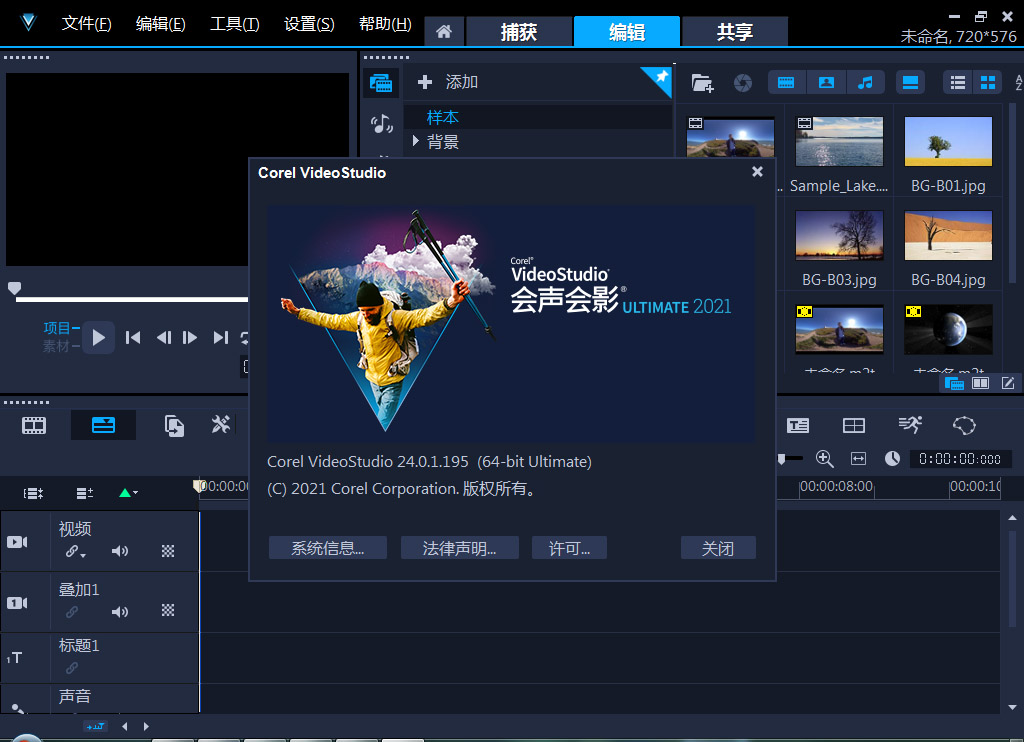
Task: Step to the previous frame
Action: point(163,337)
